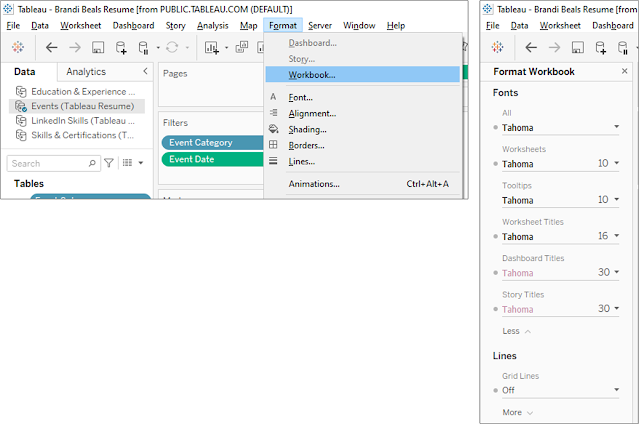Choose Alignment... from the Format menu
The height and width of the screenshot is (424, 639).
(x=362, y=113)
